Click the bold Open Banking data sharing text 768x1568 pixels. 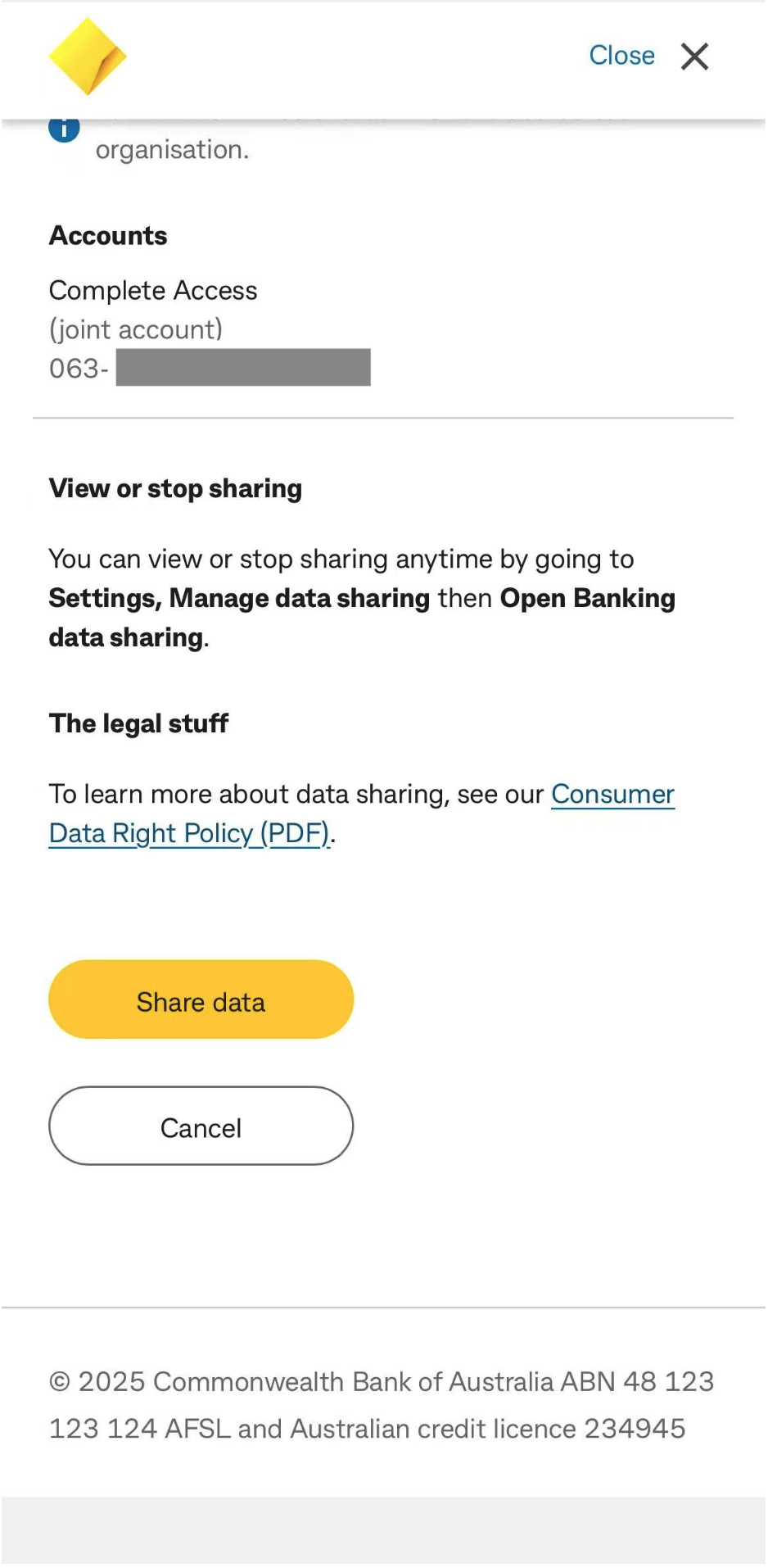pos(587,598)
